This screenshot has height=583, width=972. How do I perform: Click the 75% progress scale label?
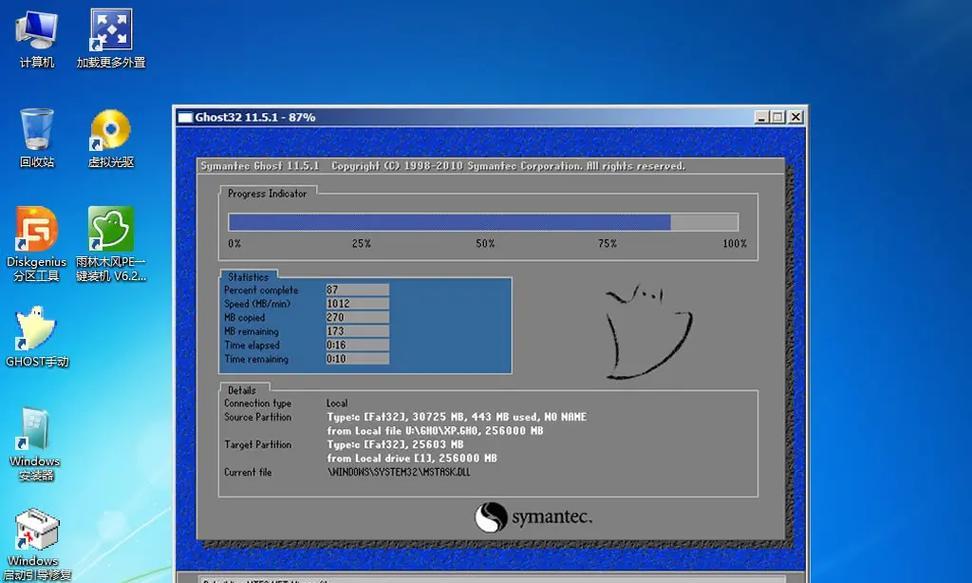[608, 244]
